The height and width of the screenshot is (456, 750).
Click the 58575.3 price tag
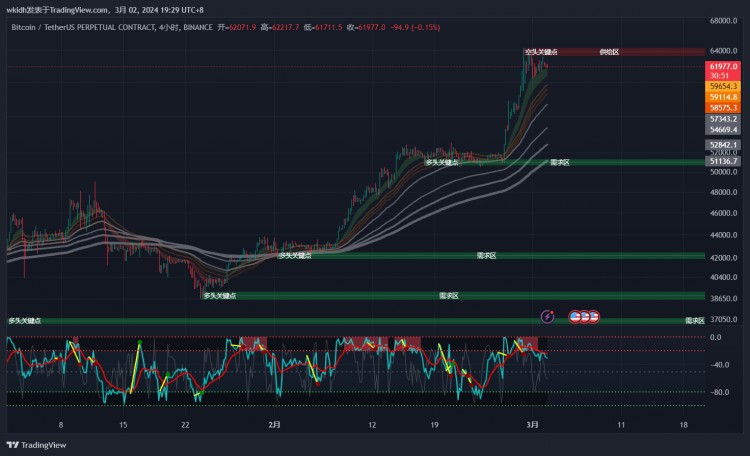[723, 108]
